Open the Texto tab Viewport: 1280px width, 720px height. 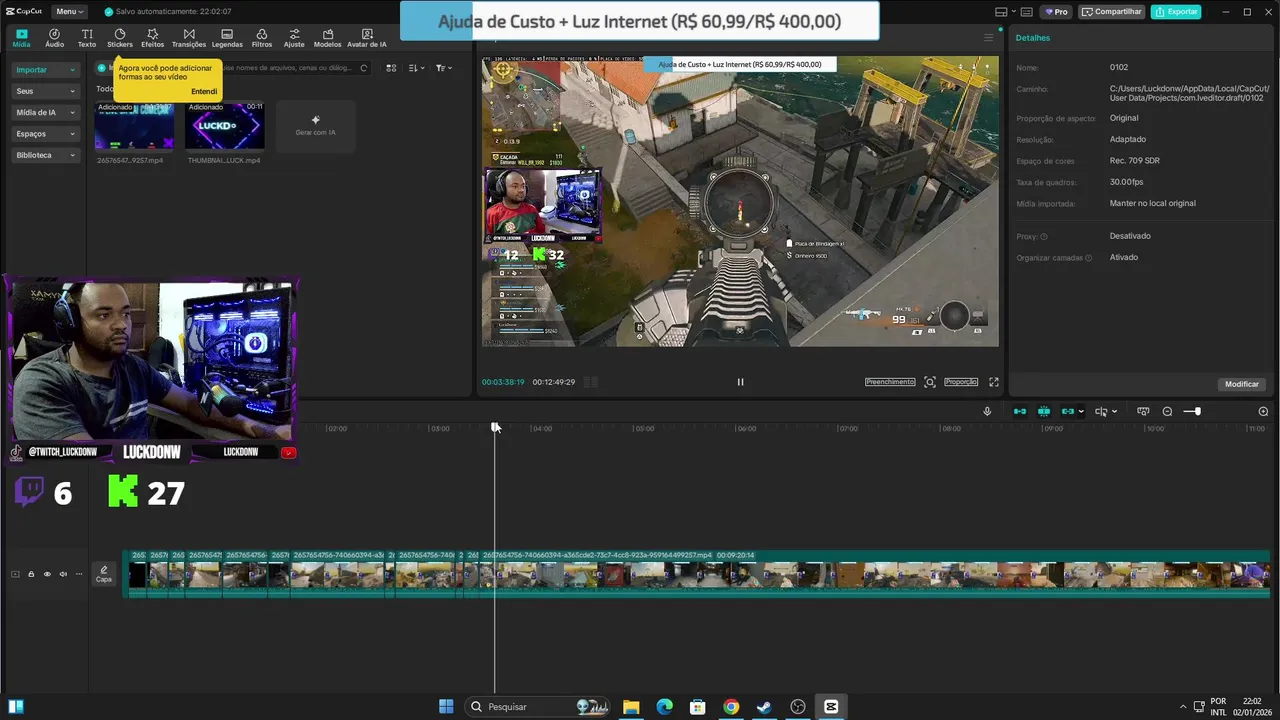point(87,38)
